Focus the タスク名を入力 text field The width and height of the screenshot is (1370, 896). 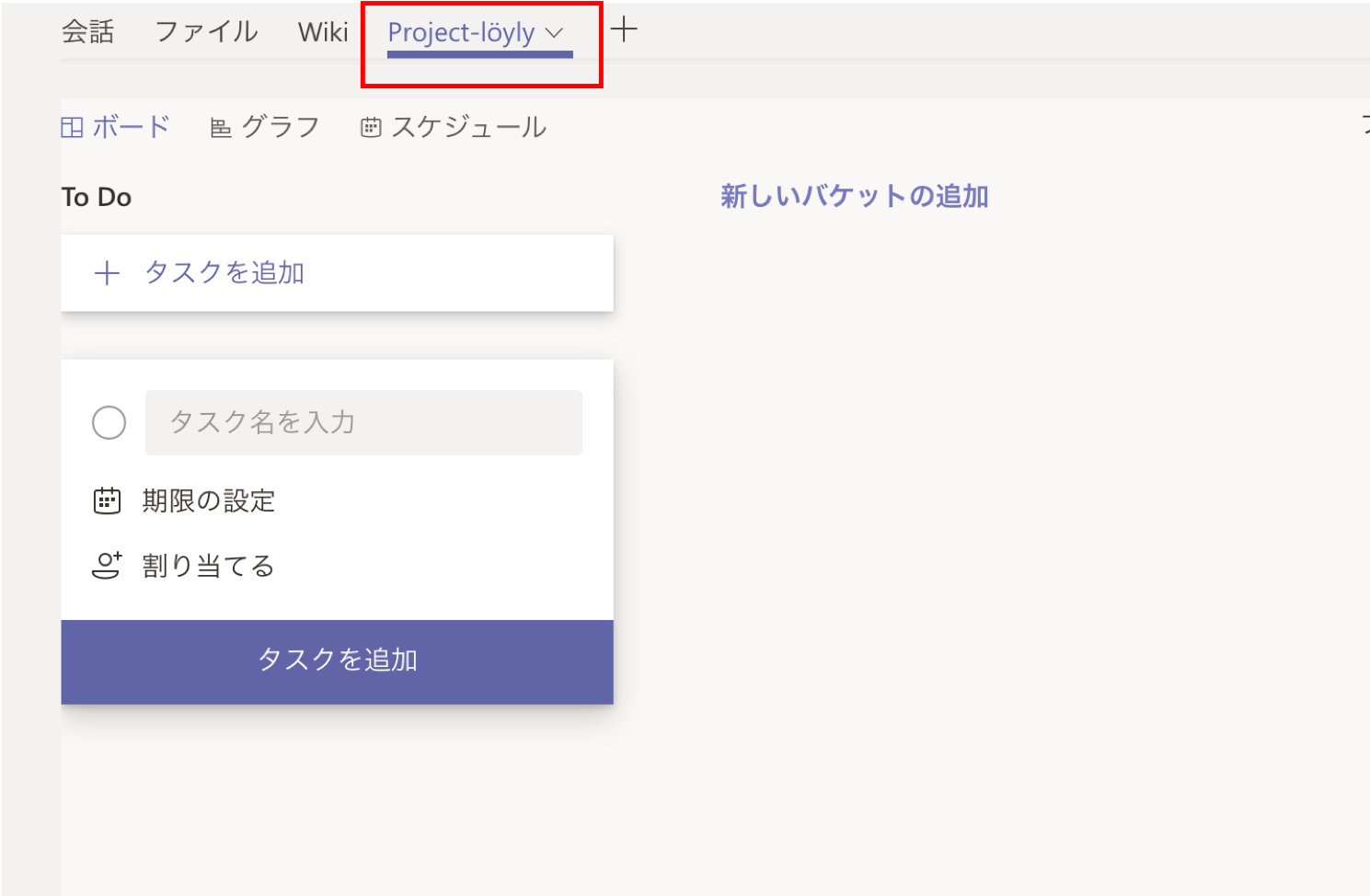tap(363, 422)
